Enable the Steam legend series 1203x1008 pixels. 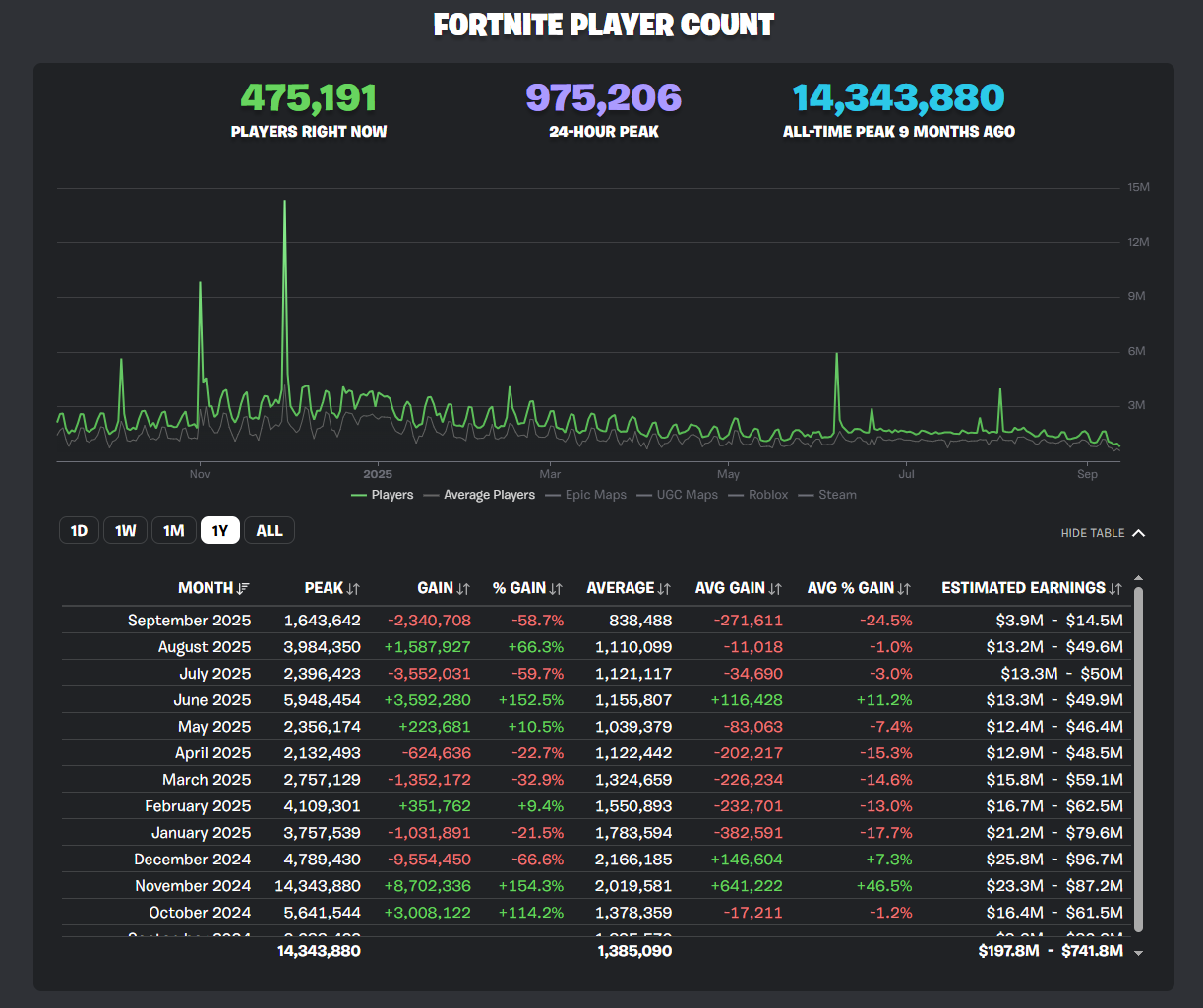coord(827,495)
